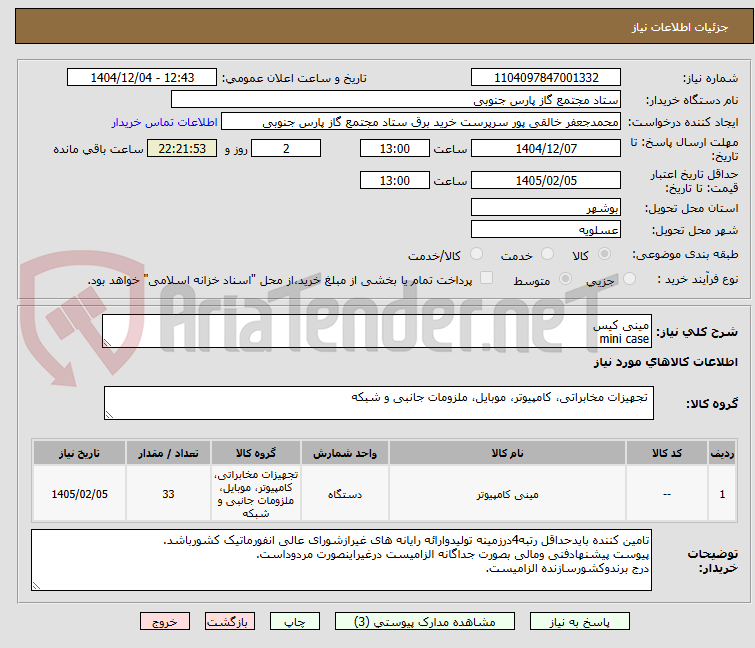Screen dimensions: 755x648
Task: Open مشاهده مدارک پیوستی (3) attachments
Action: [424, 622]
